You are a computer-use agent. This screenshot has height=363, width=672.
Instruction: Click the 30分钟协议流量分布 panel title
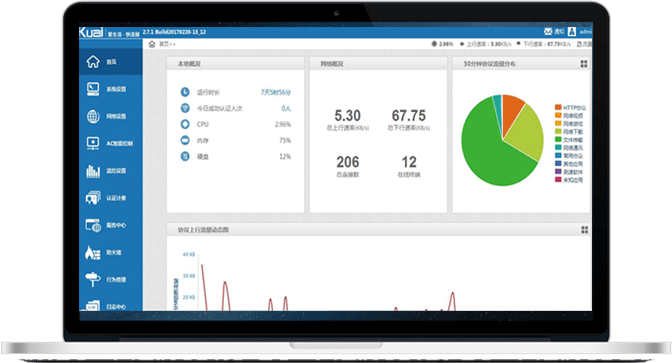click(x=489, y=64)
